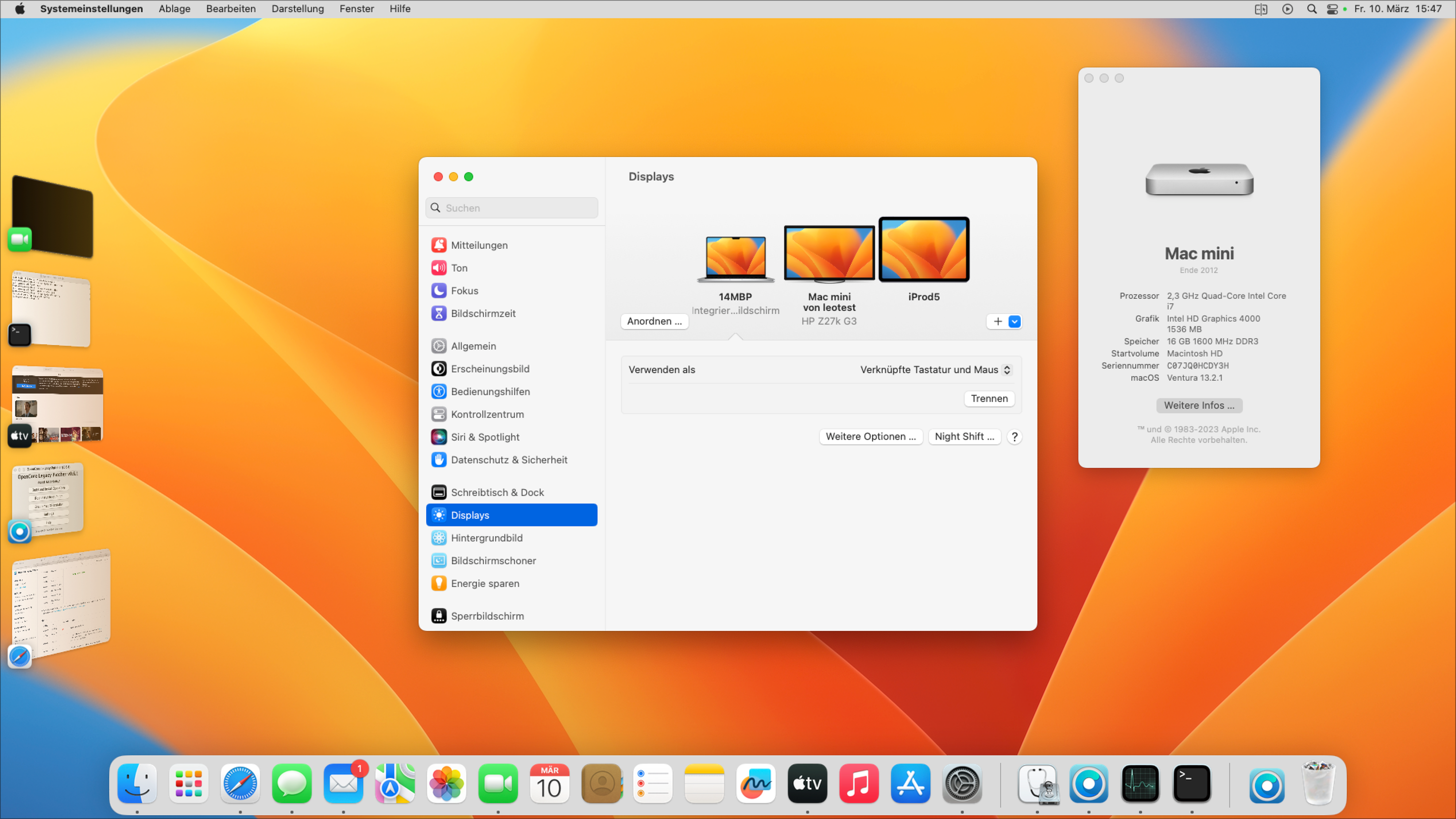
Task: Open the Verwenden als popup menu
Action: 935,370
